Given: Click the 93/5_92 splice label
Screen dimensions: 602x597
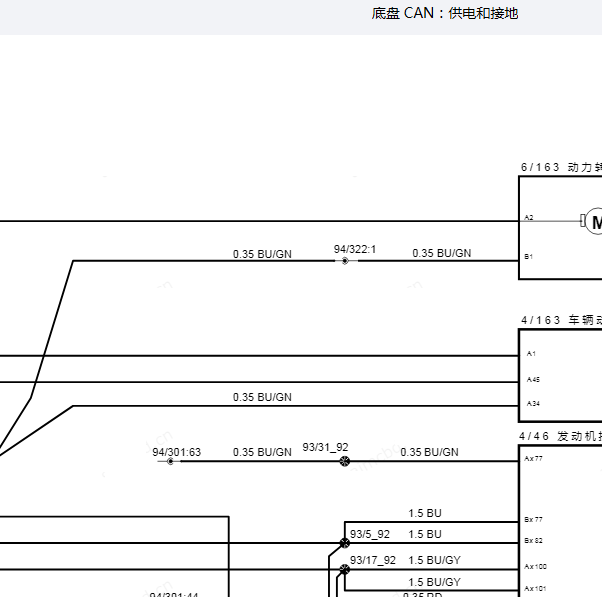Looking at the screenshot, I should tap(370, 534).
